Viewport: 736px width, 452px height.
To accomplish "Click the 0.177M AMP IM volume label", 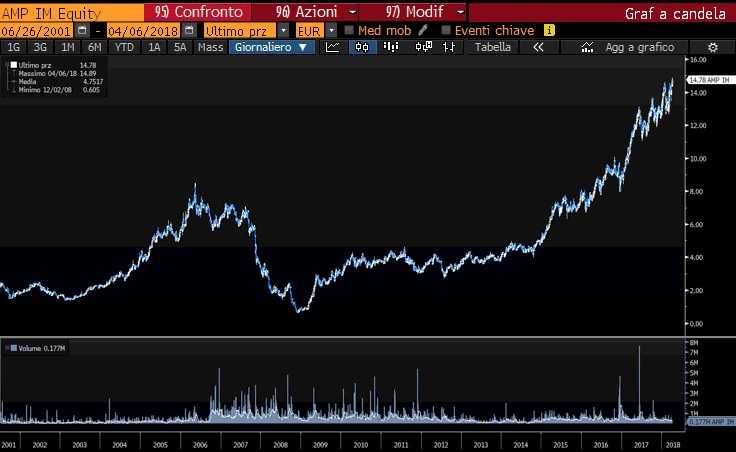I will pos(711,422).
